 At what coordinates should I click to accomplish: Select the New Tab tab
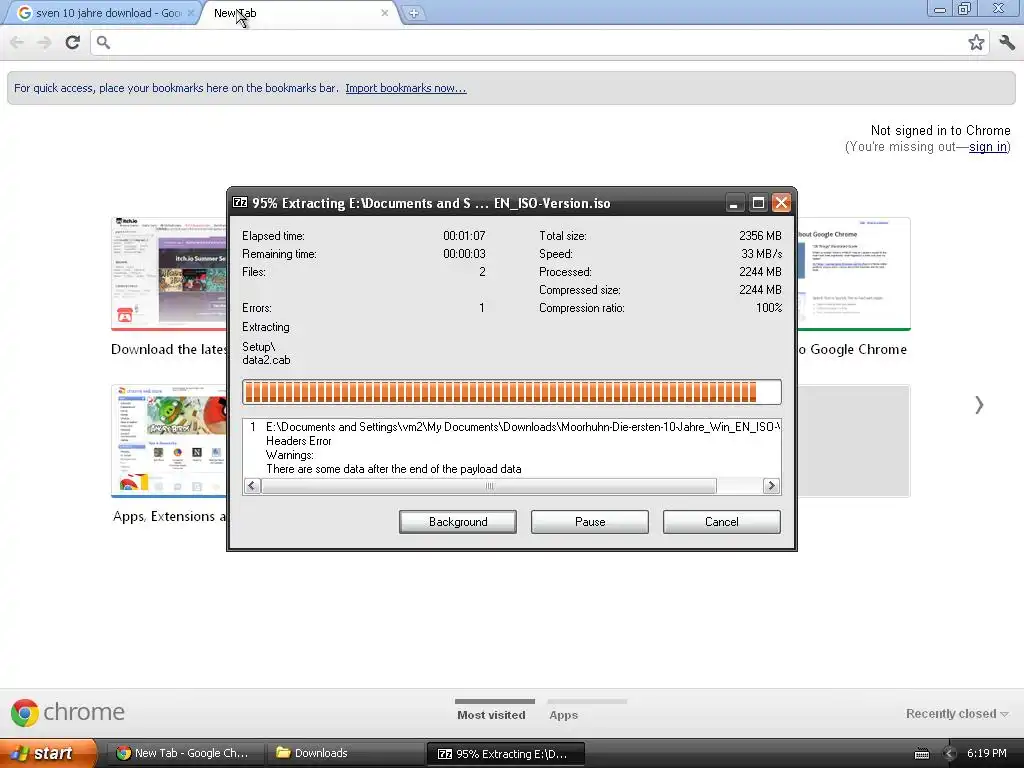(300, 13)
